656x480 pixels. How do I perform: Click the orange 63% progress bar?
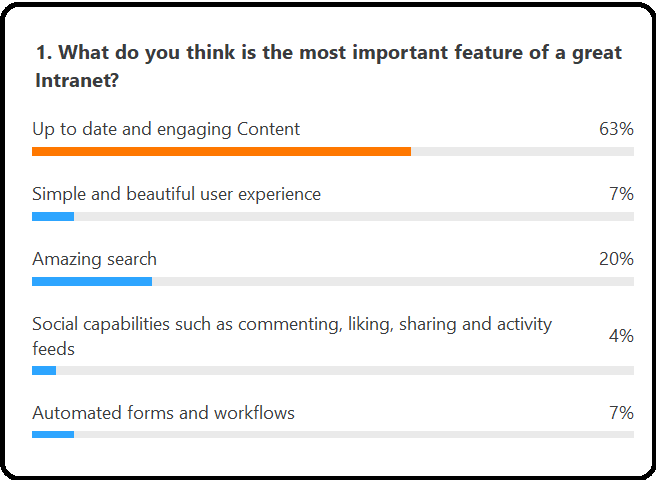pyautogui.click(x=221, y=151)
